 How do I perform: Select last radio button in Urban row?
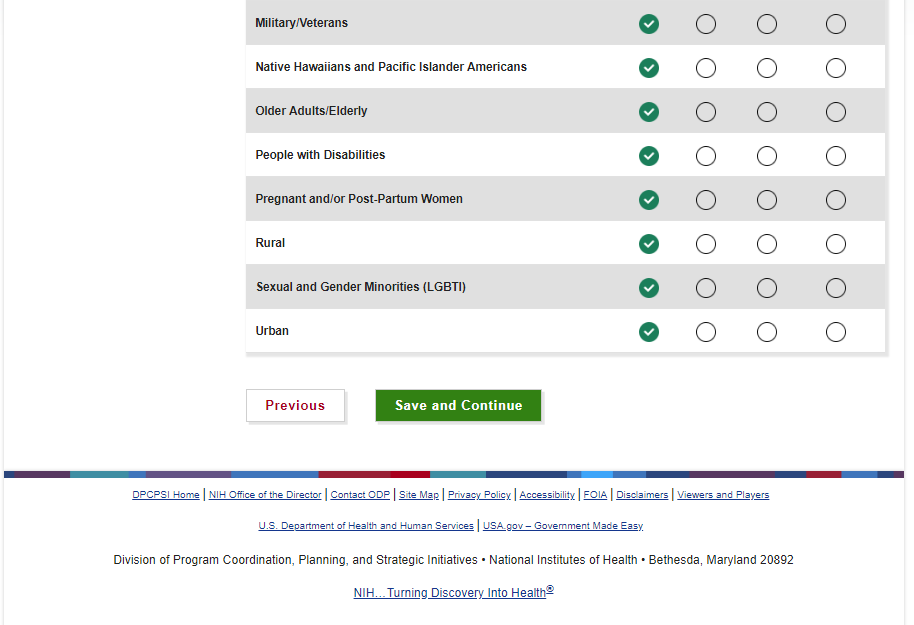tap(836, 332)
